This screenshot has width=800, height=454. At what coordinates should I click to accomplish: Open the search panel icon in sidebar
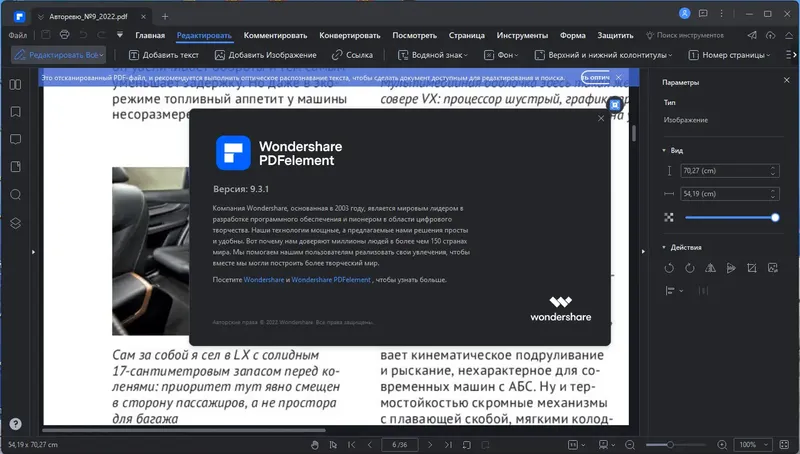(x=15, y=195)
